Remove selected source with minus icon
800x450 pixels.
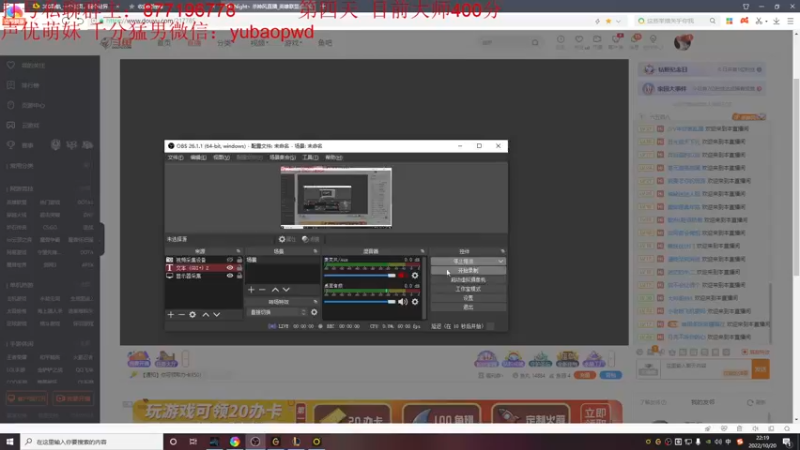coord(181,314)
